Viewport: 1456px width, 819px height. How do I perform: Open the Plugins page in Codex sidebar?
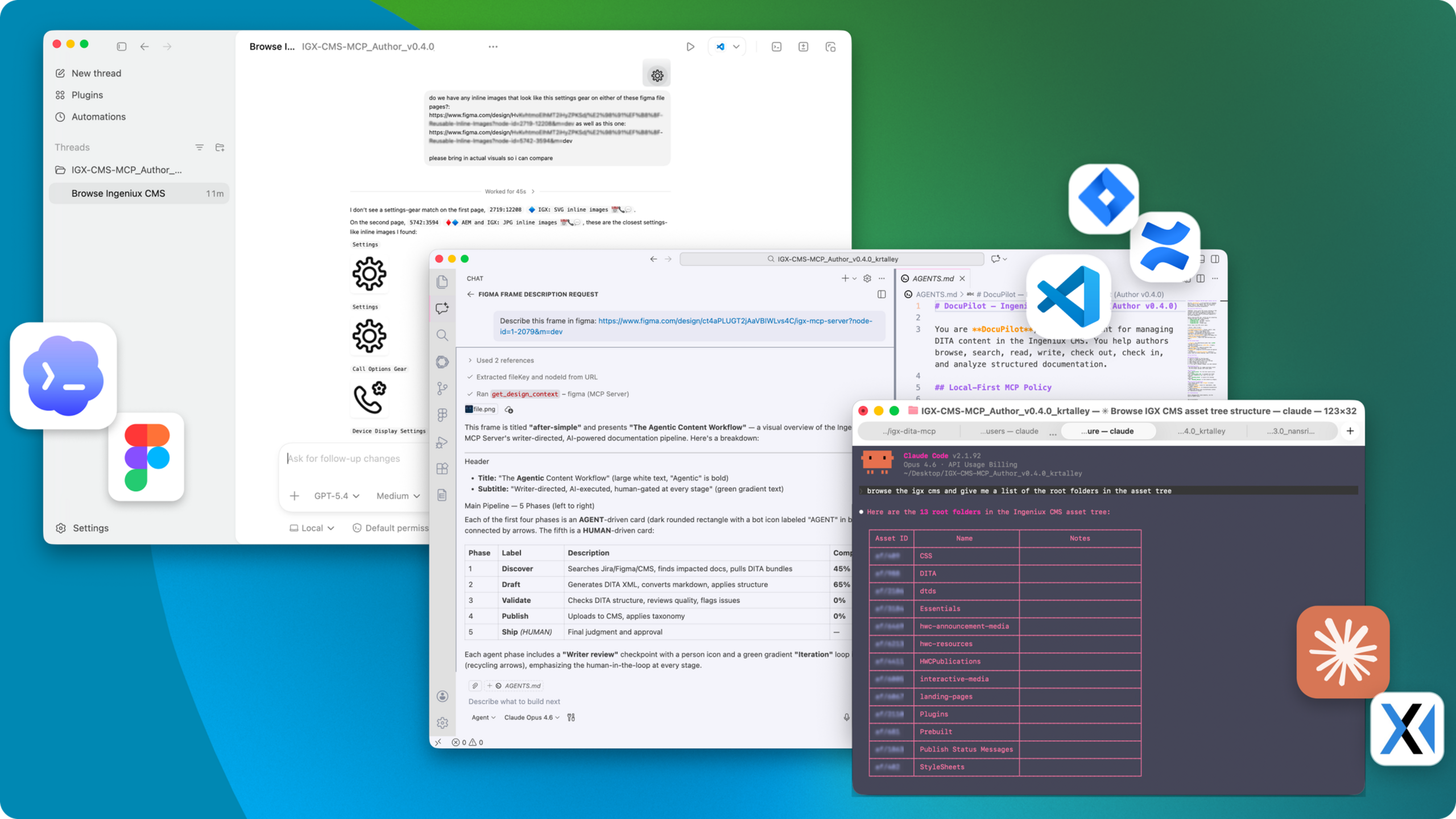(79, 95)
